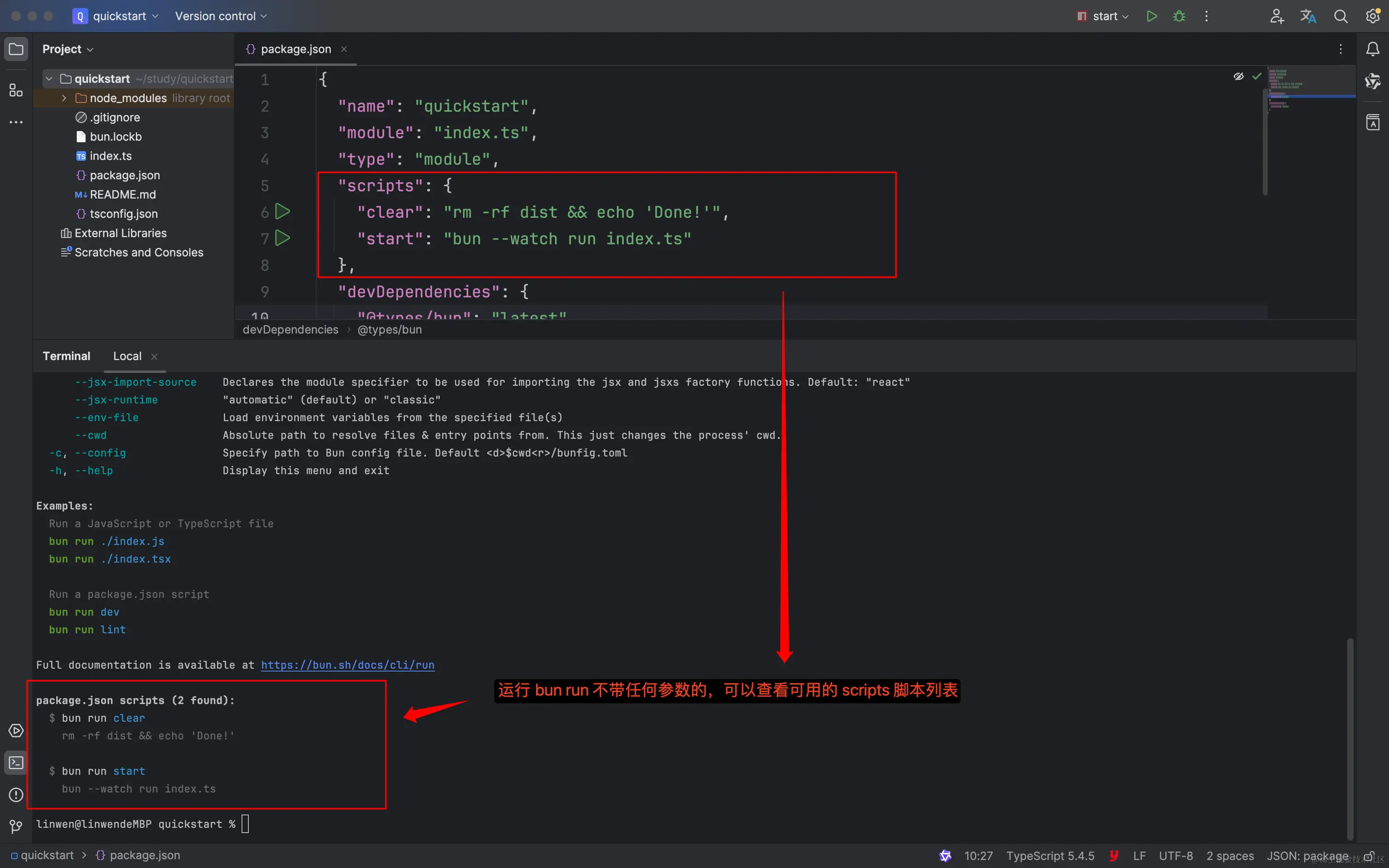Click JSON: package schema in status bar
The height and width of the screenshot is (868, 1389).
1308,856
